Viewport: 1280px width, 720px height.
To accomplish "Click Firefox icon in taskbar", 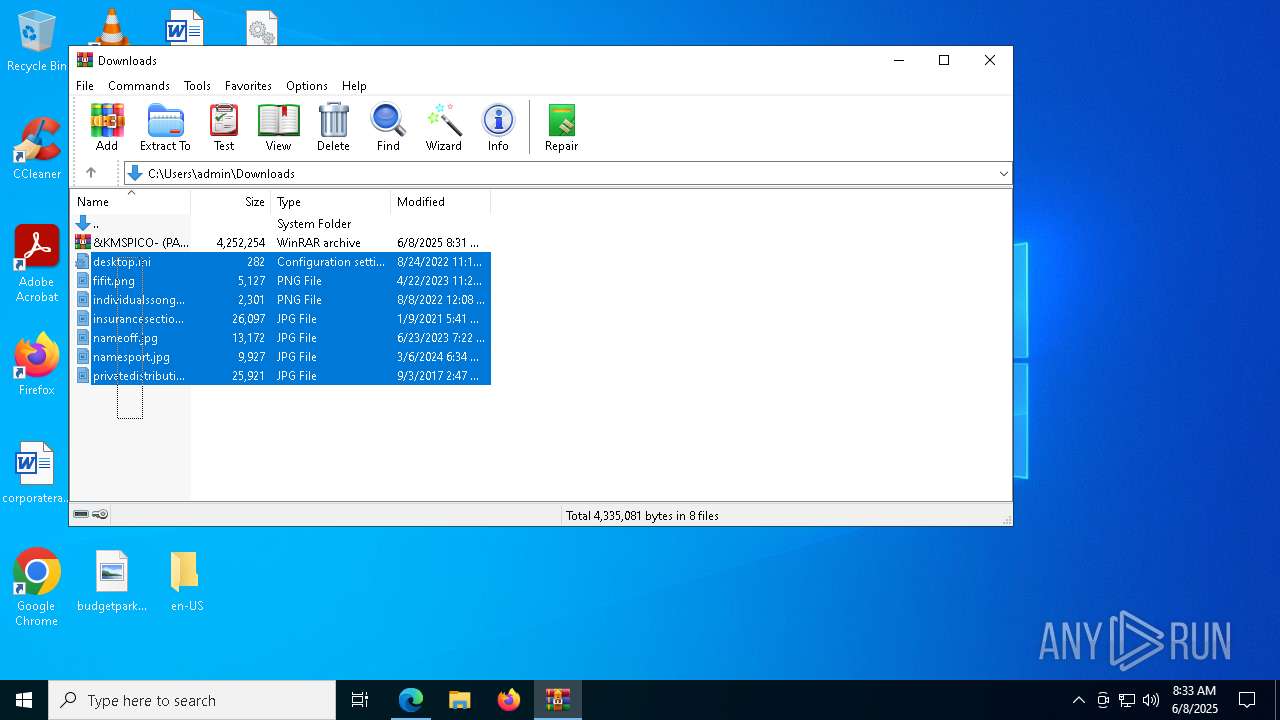I will 509,700.
